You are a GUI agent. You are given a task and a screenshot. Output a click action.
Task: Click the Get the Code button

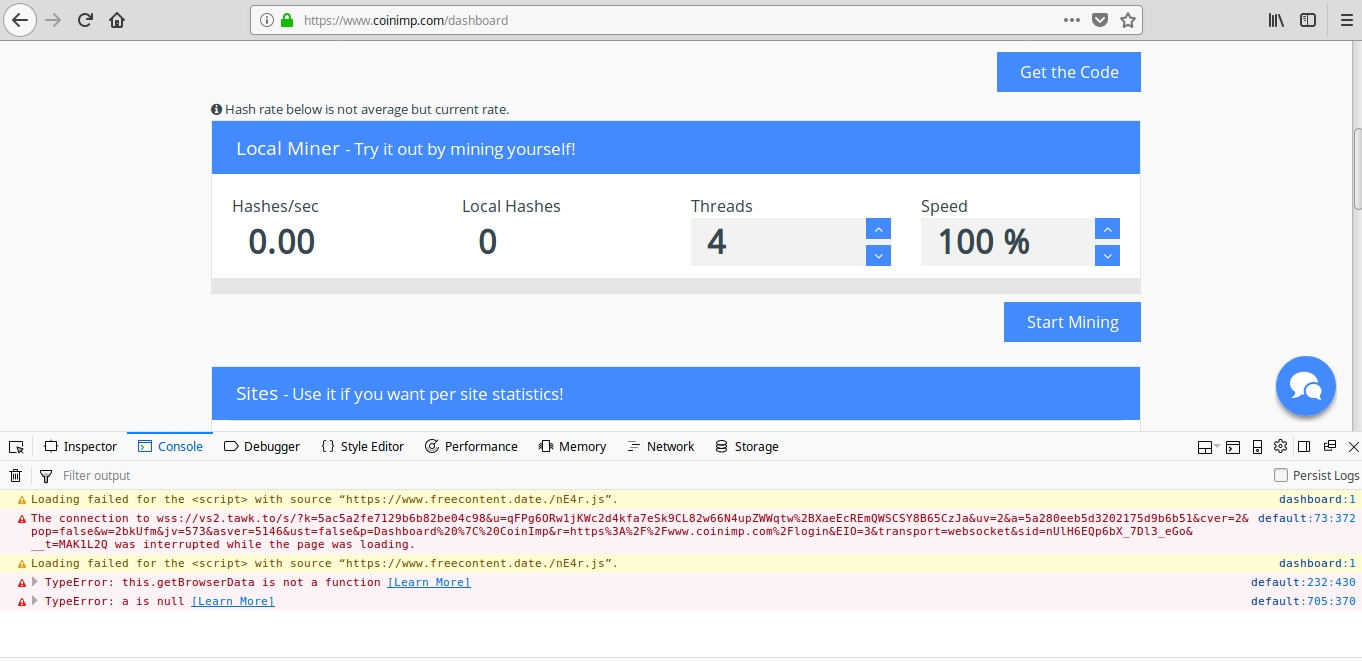[1069, 72]
